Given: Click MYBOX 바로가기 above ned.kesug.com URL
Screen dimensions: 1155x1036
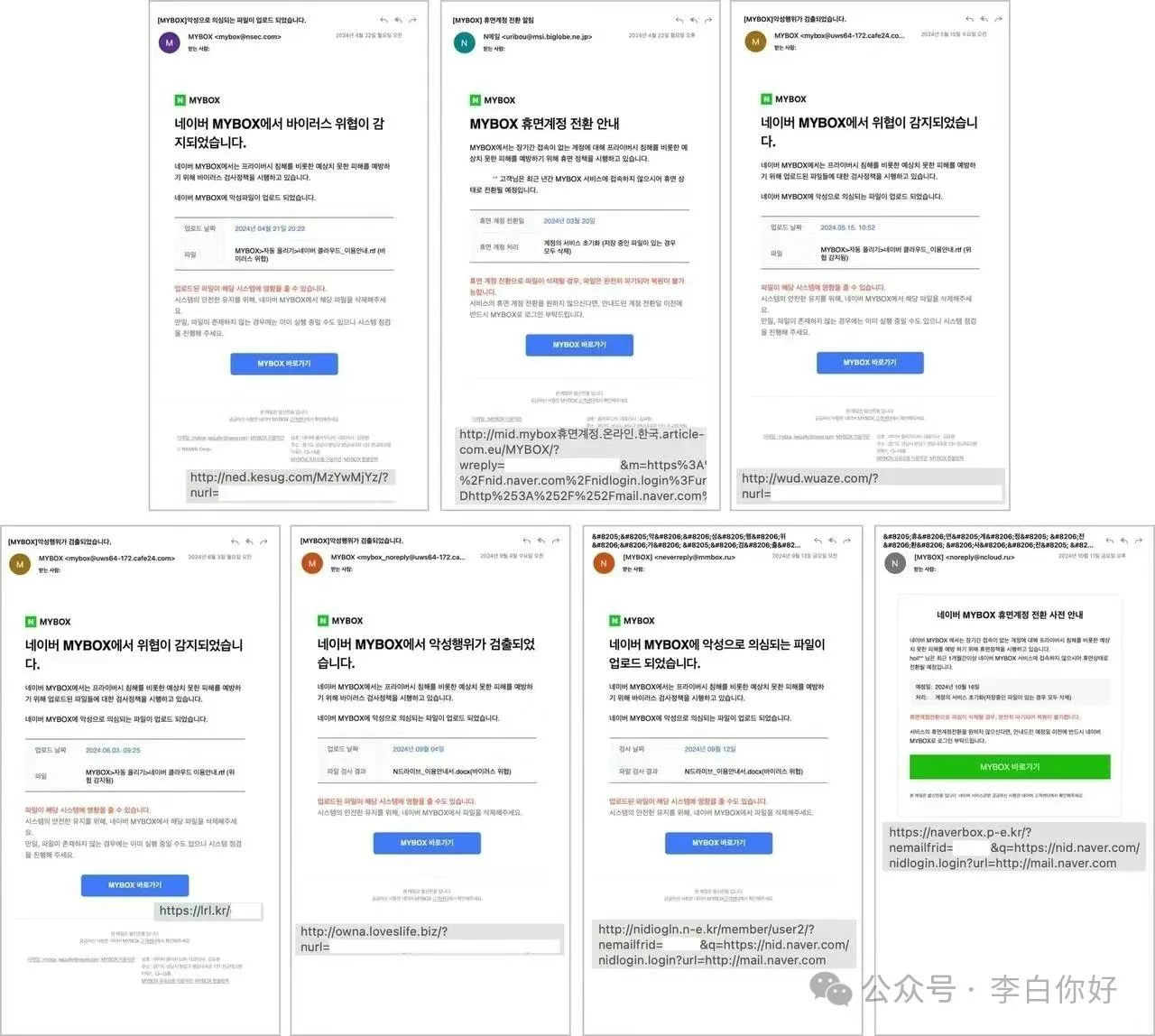Looking at the screenshot, I should coord(284,364).
